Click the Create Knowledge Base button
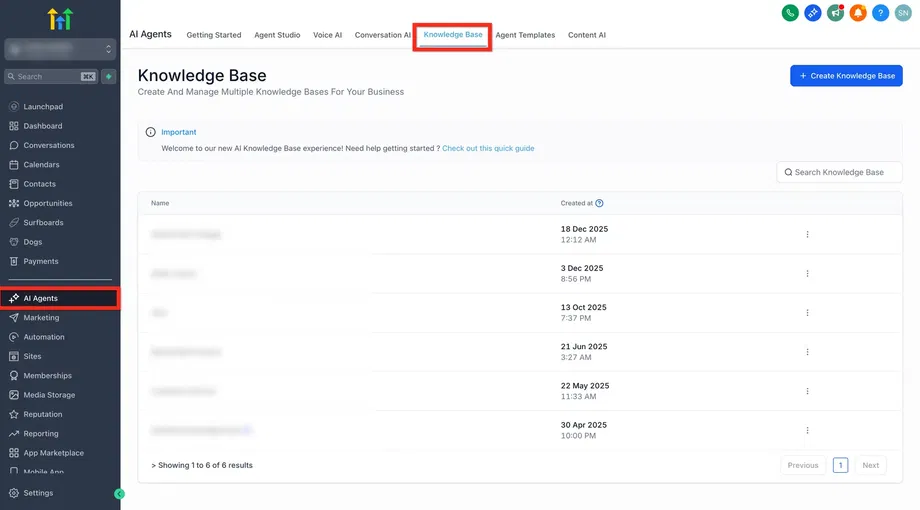 click(846, 76)
